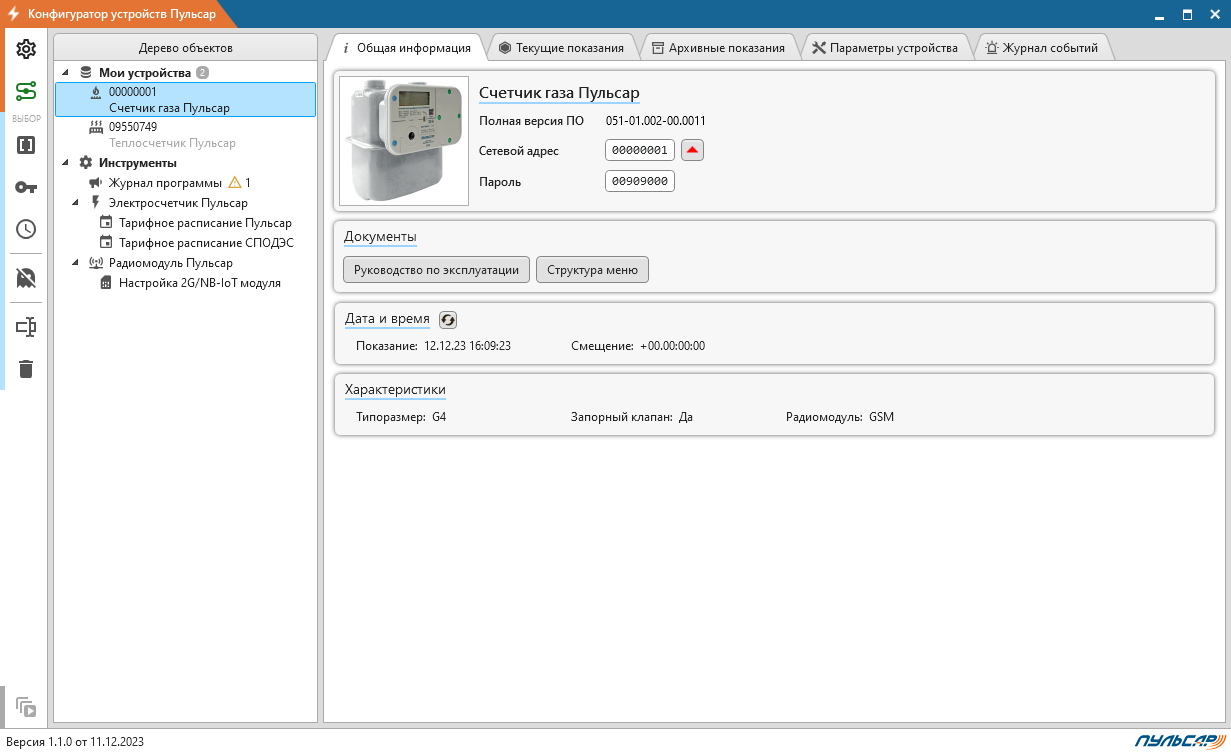
Task: Collapse the Мои устройства tree node
Action: pyautogui.click(x=65, y=73)
